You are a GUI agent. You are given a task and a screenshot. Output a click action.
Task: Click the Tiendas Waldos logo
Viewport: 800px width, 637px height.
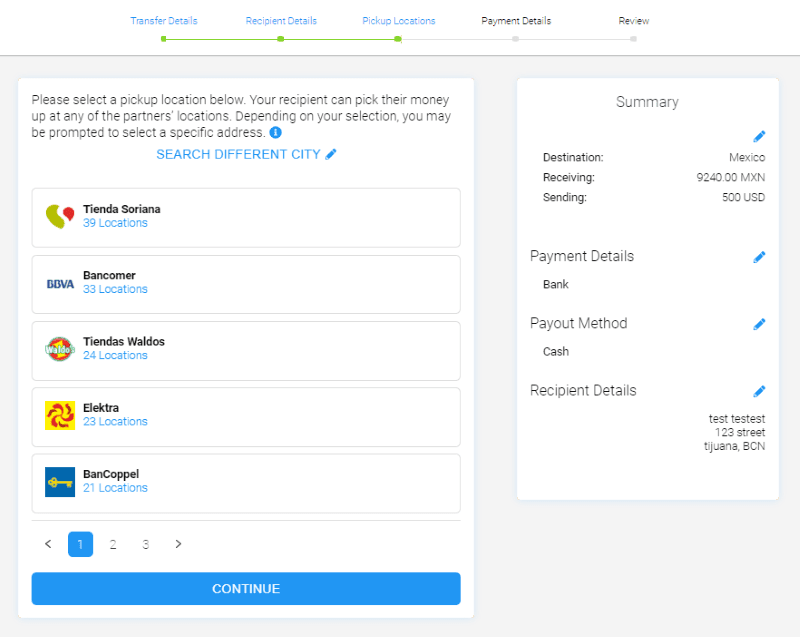point(58,350)
